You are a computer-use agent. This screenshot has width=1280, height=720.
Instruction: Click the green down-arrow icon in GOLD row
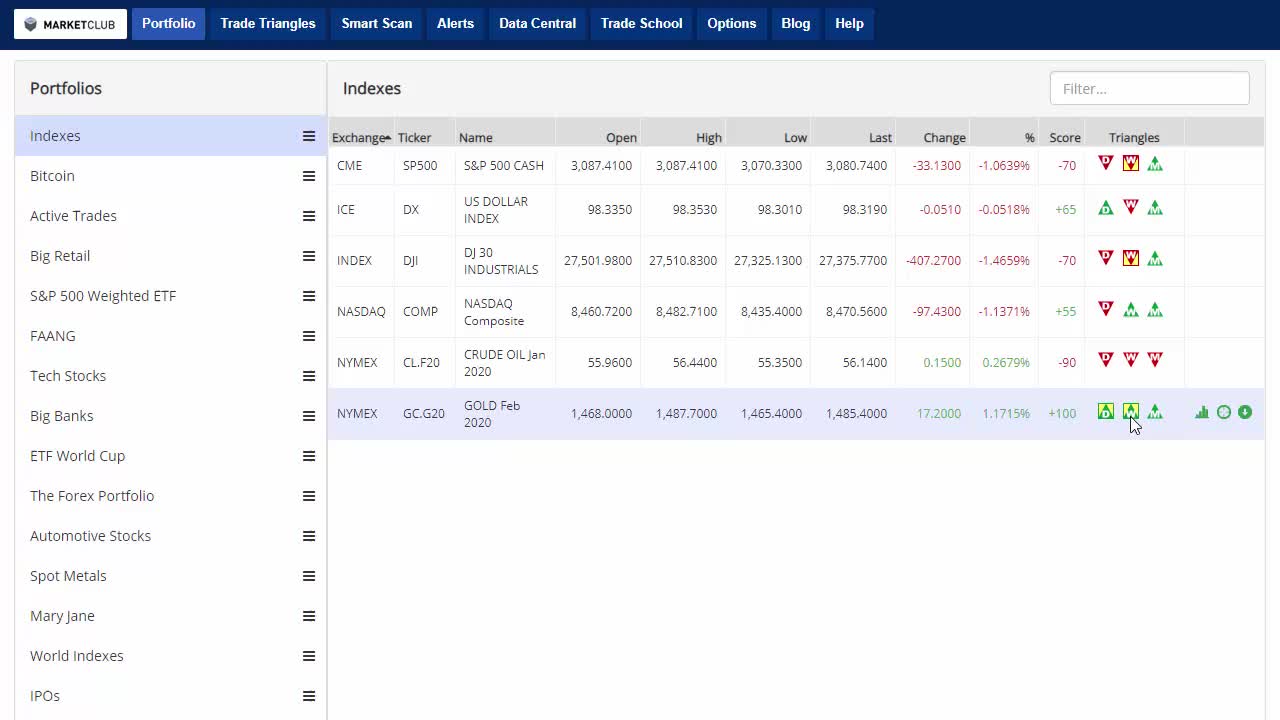[x=1245, y=412]
